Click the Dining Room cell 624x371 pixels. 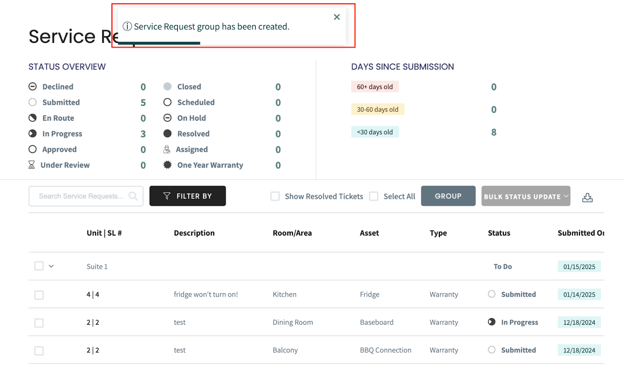coord(292,322)
